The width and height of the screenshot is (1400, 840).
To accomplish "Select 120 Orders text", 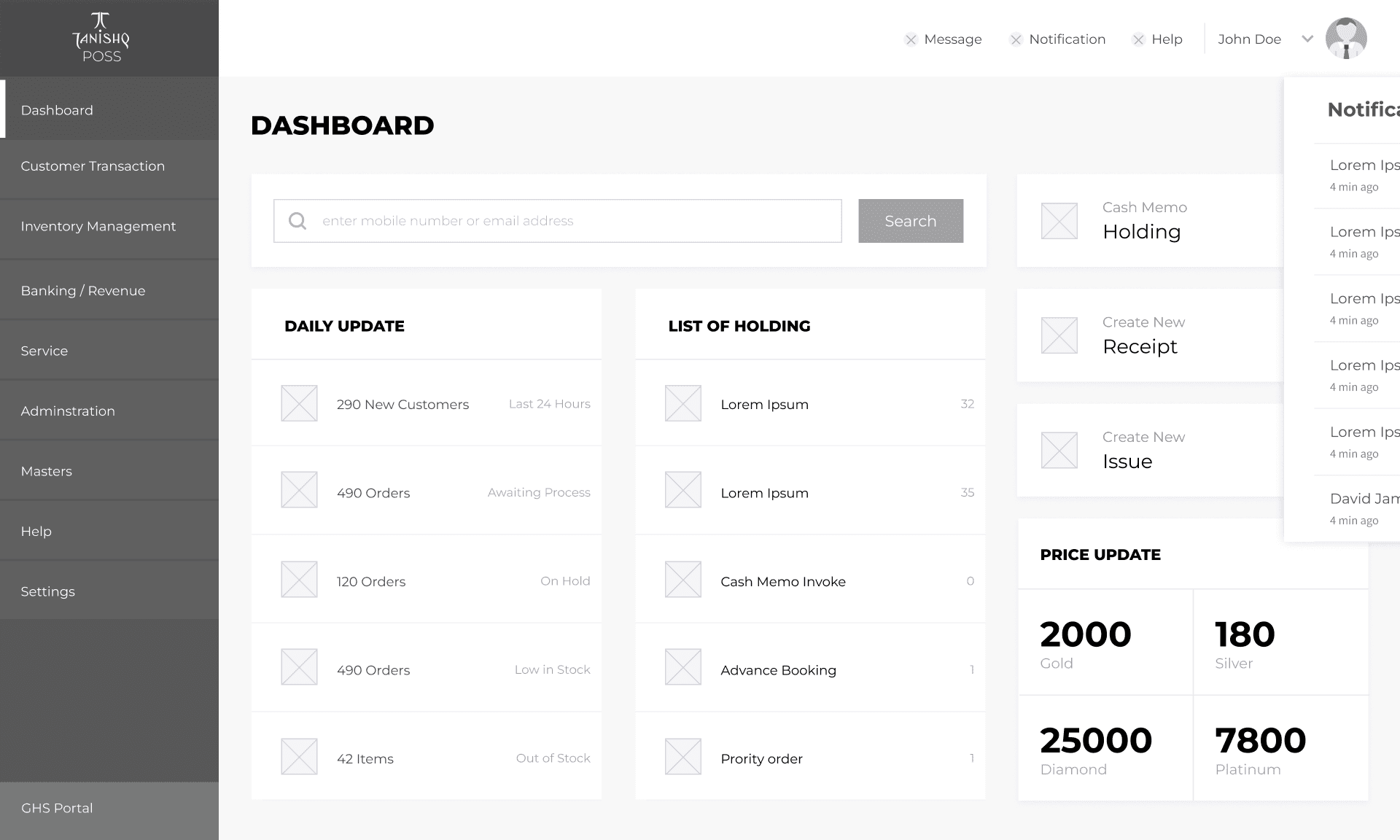I will coord(371,582).
